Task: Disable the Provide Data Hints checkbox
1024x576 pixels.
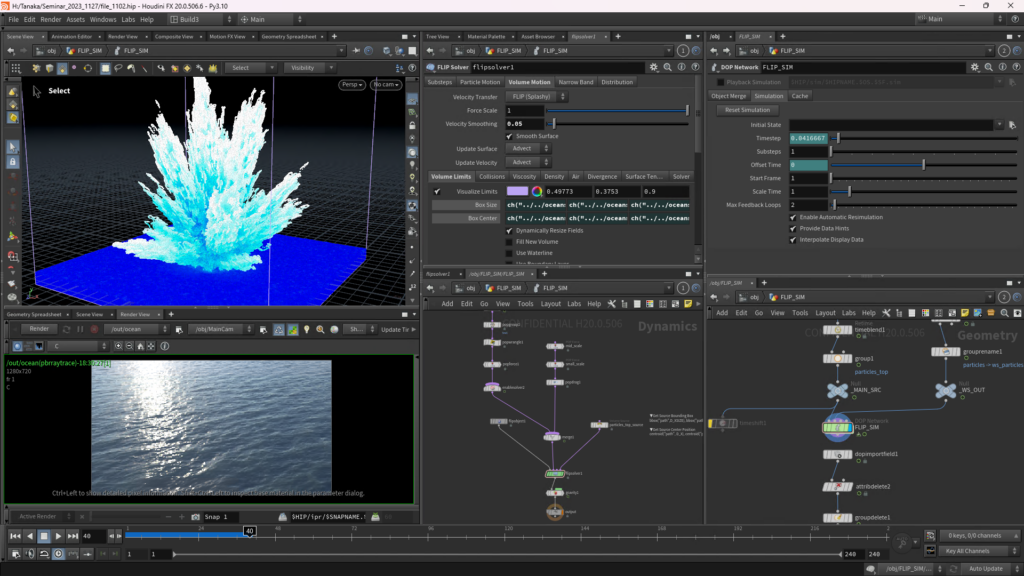Action: [793, 229]
